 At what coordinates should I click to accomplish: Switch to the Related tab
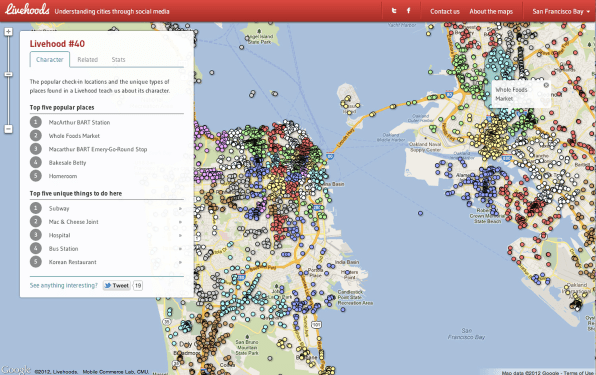coord(88,60)
